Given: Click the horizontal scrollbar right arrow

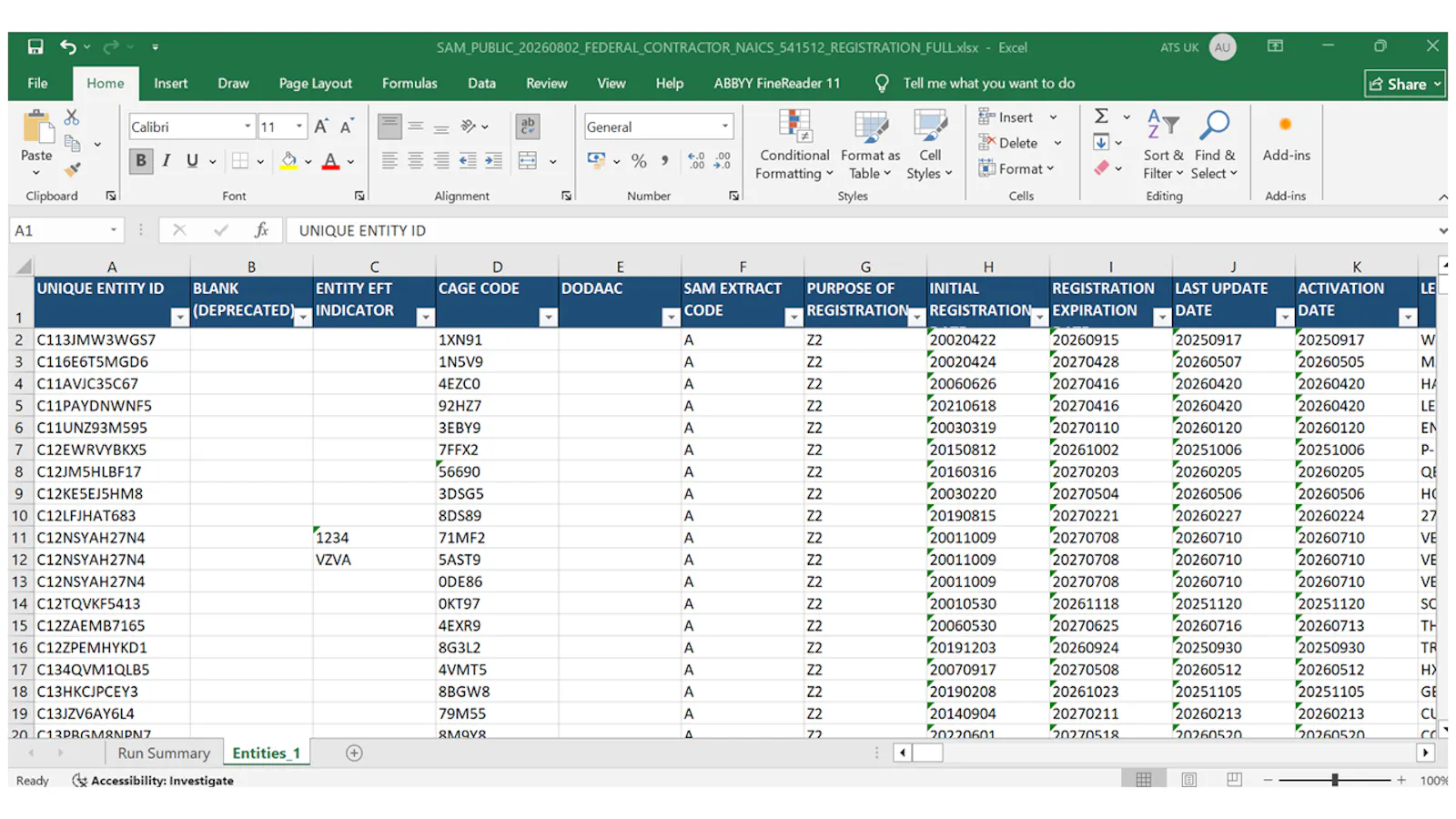Looking at the screenshot, I should click(x=1425, y=753).
